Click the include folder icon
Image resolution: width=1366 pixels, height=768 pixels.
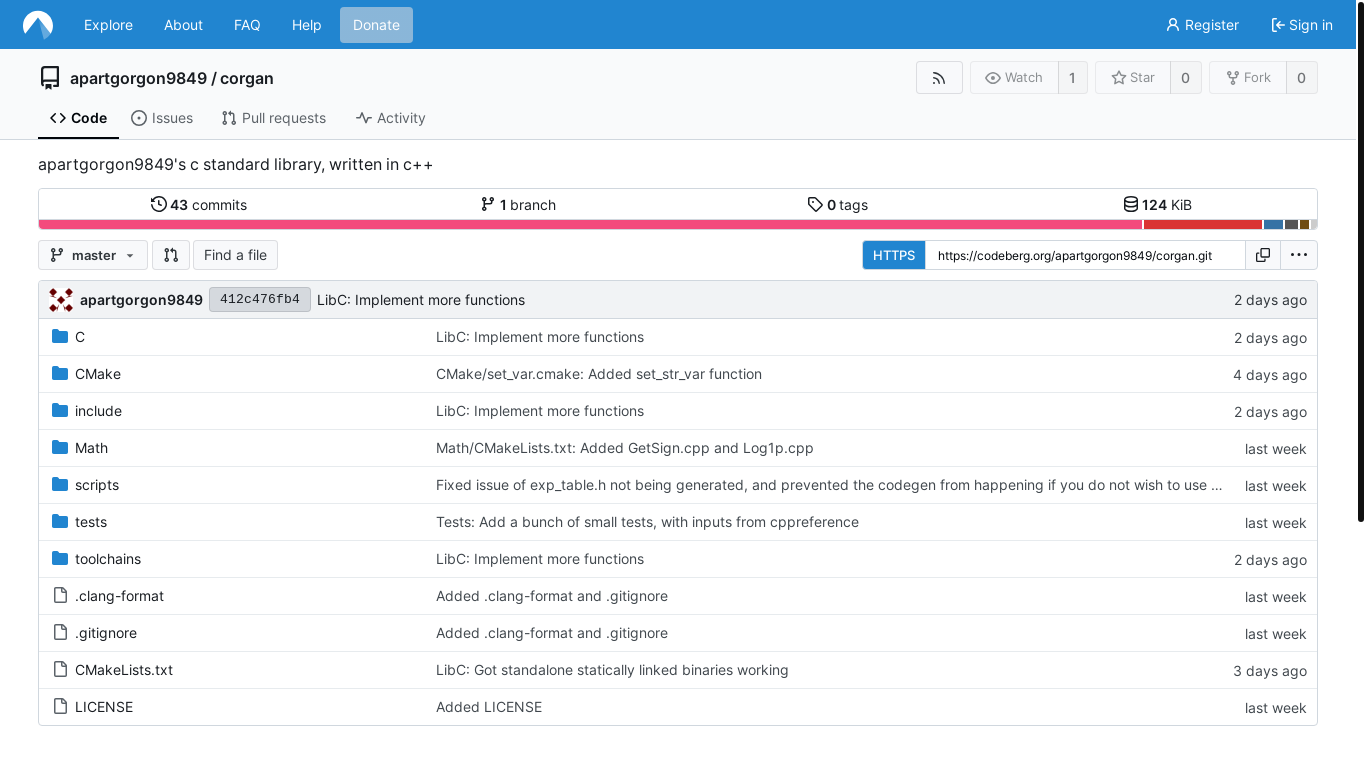60,411
